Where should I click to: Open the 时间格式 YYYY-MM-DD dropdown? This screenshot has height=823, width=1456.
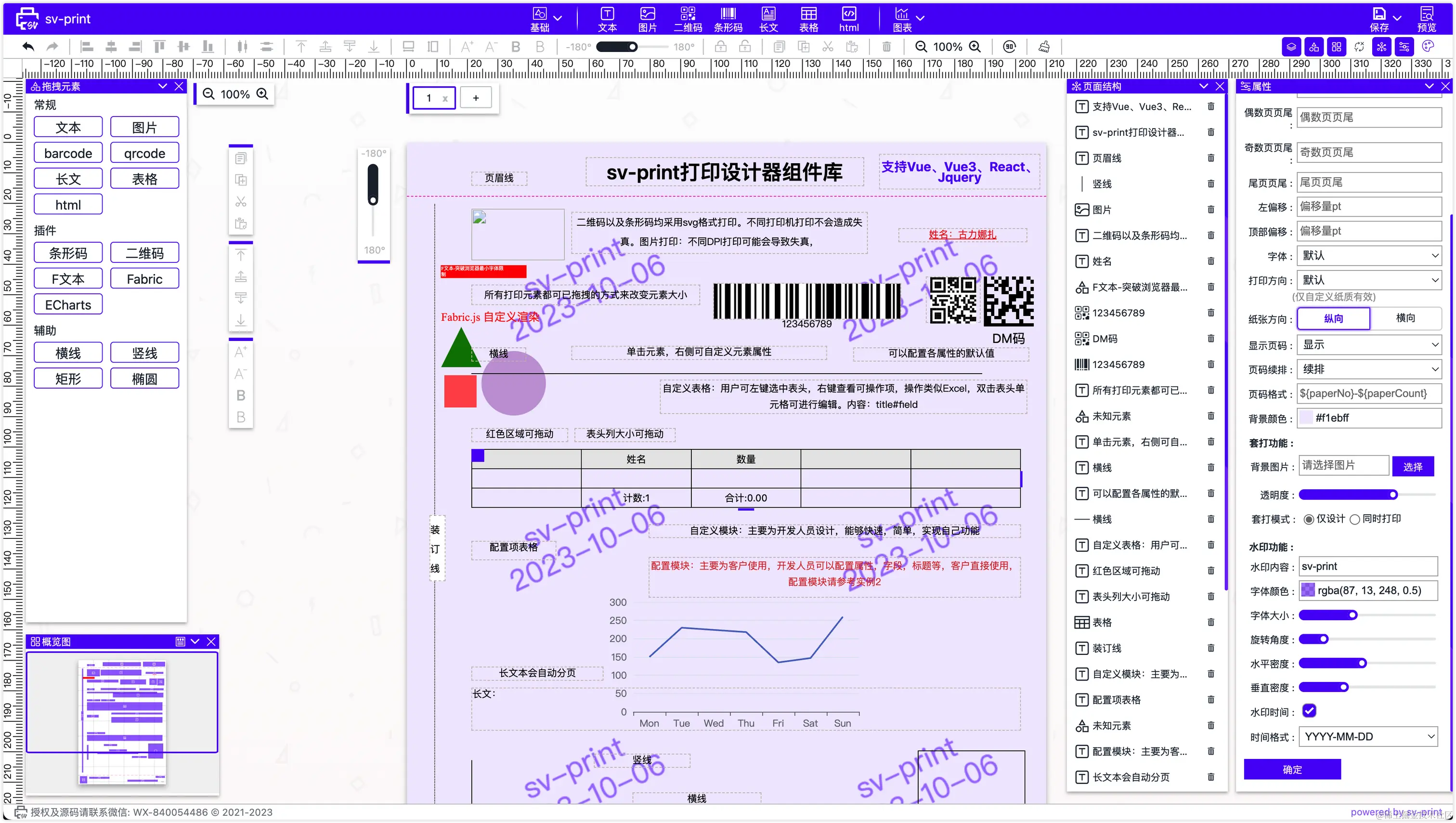pyautogui.click(x=1368, y=736)
